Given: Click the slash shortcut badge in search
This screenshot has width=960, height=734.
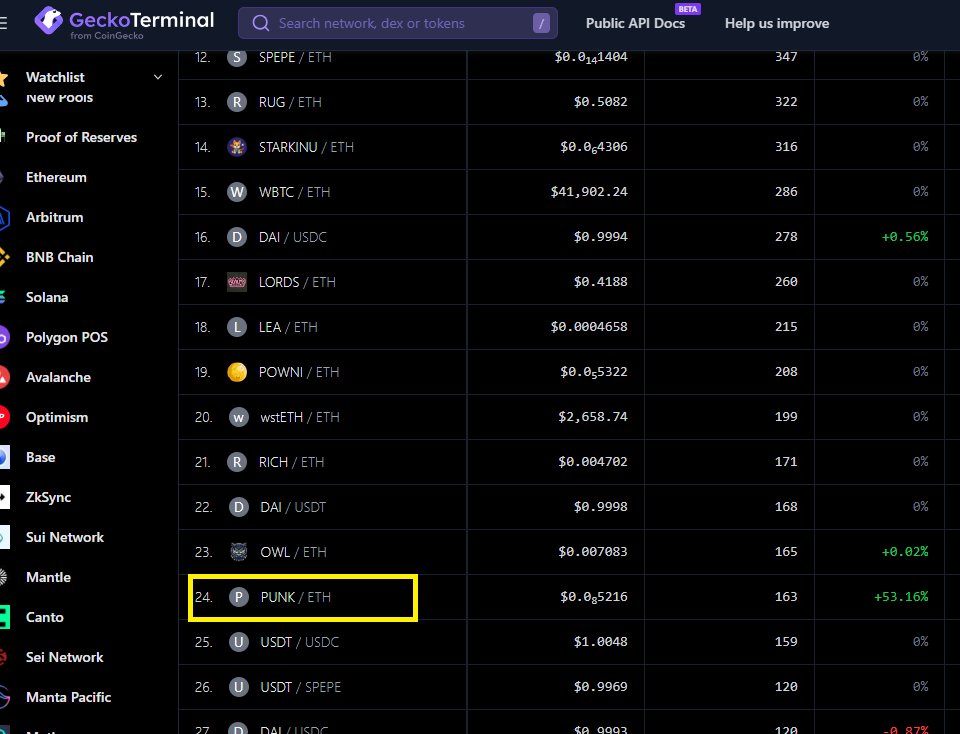Looking at the screenshot, I should pyautogui.click(x=541, y=23).
